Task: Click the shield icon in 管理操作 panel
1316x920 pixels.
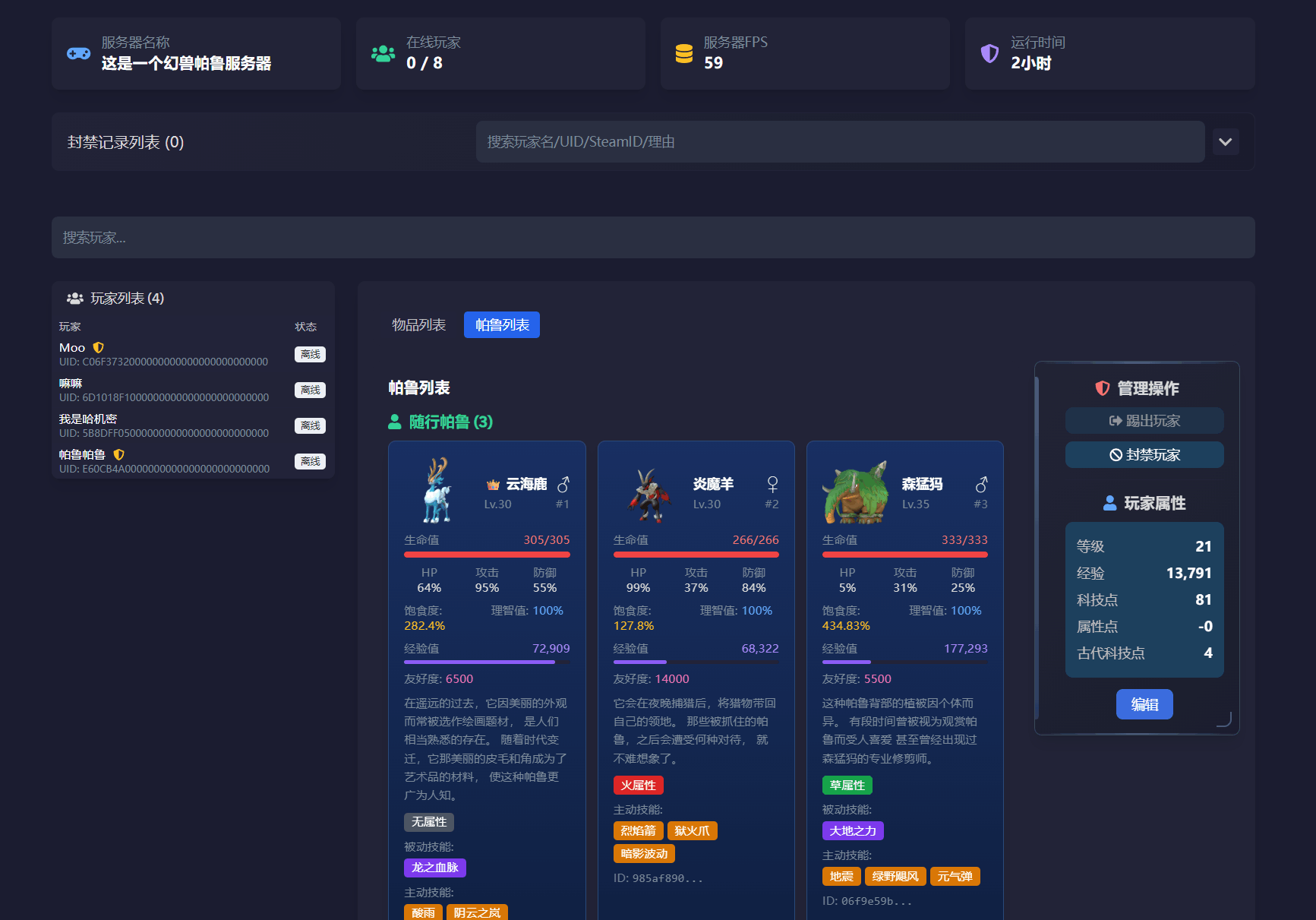Action: pos(1103,388)
